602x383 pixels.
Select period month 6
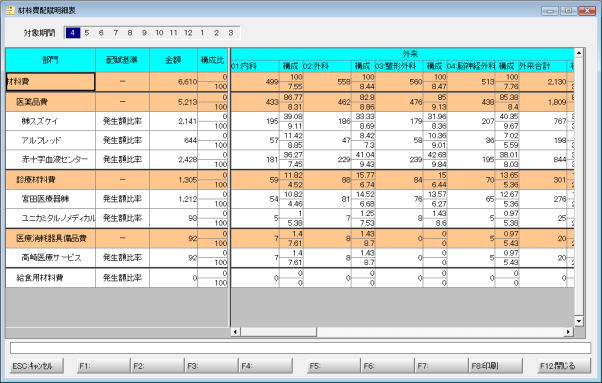click(x=101, y=33)
